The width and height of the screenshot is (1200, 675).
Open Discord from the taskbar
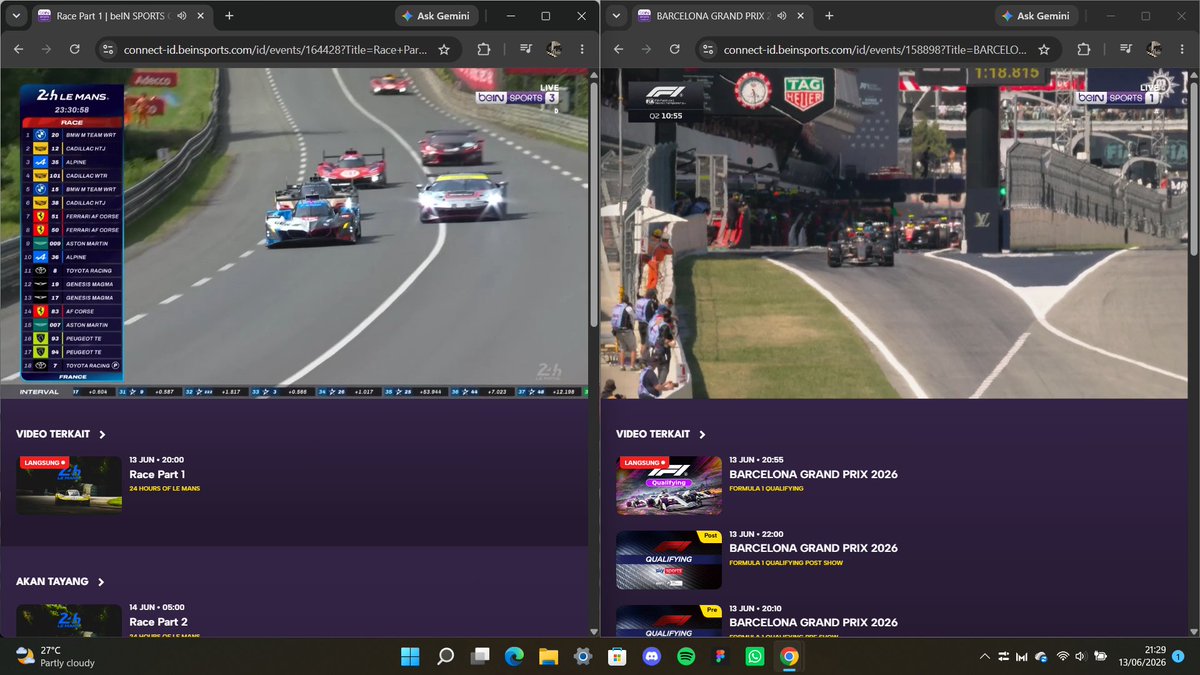pyautogui.click(x=652, y=657)
